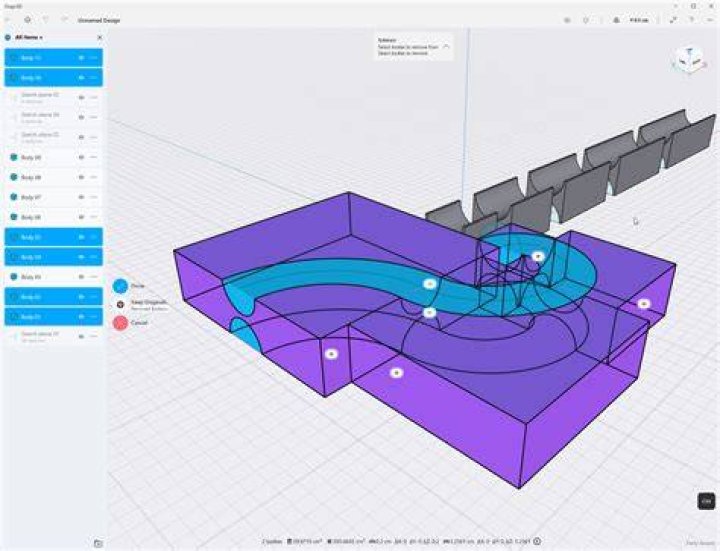Image resolution: width=720 pixels, height=551 pixels.
Task: Deselect the highlighted Body 05 row
Action: click(x=54, y=237)
